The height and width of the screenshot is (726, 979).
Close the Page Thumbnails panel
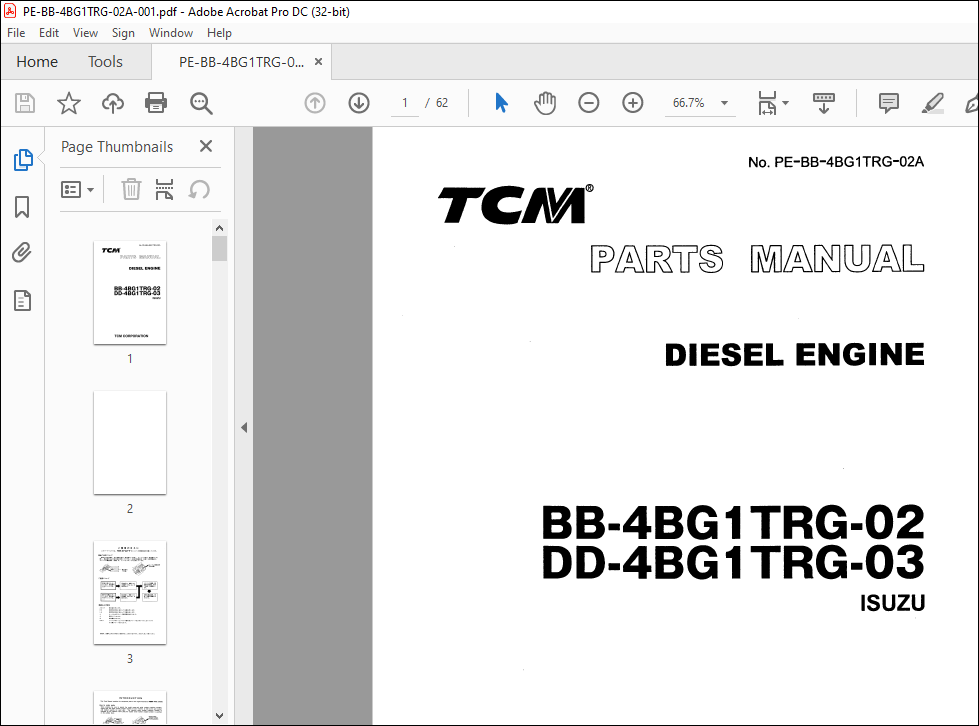pyautogui.click(x=205, y=146)
